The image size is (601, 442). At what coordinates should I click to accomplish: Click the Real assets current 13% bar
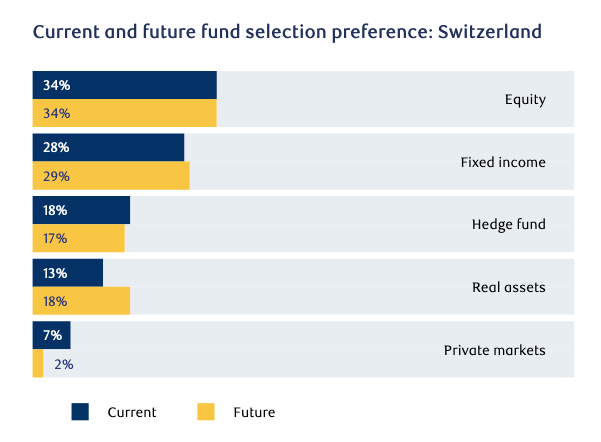point(67,273)
